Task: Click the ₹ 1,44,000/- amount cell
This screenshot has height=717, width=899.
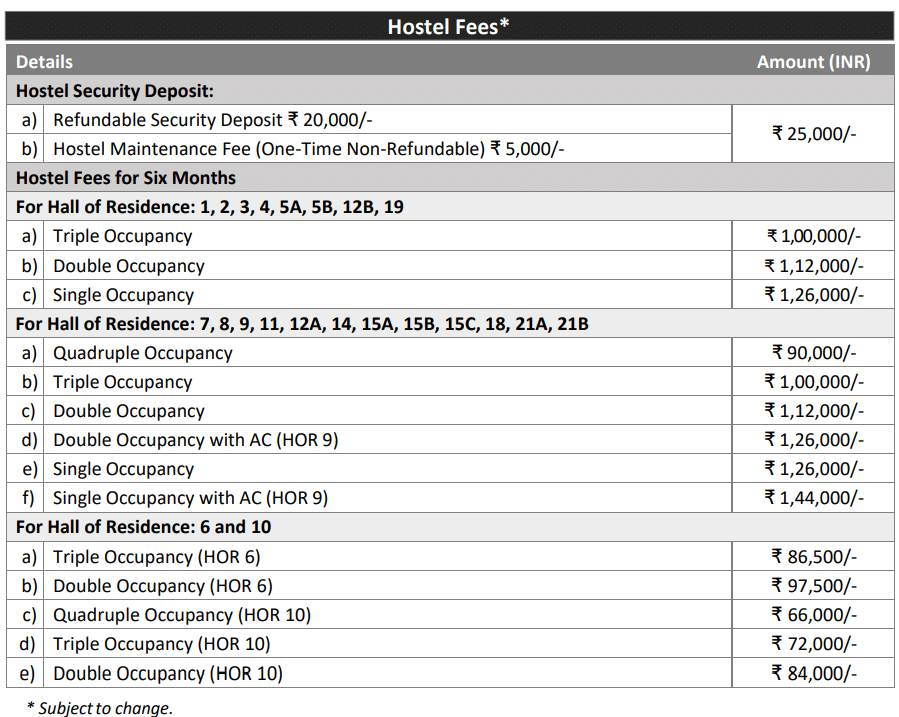Action: click(813, 497)
